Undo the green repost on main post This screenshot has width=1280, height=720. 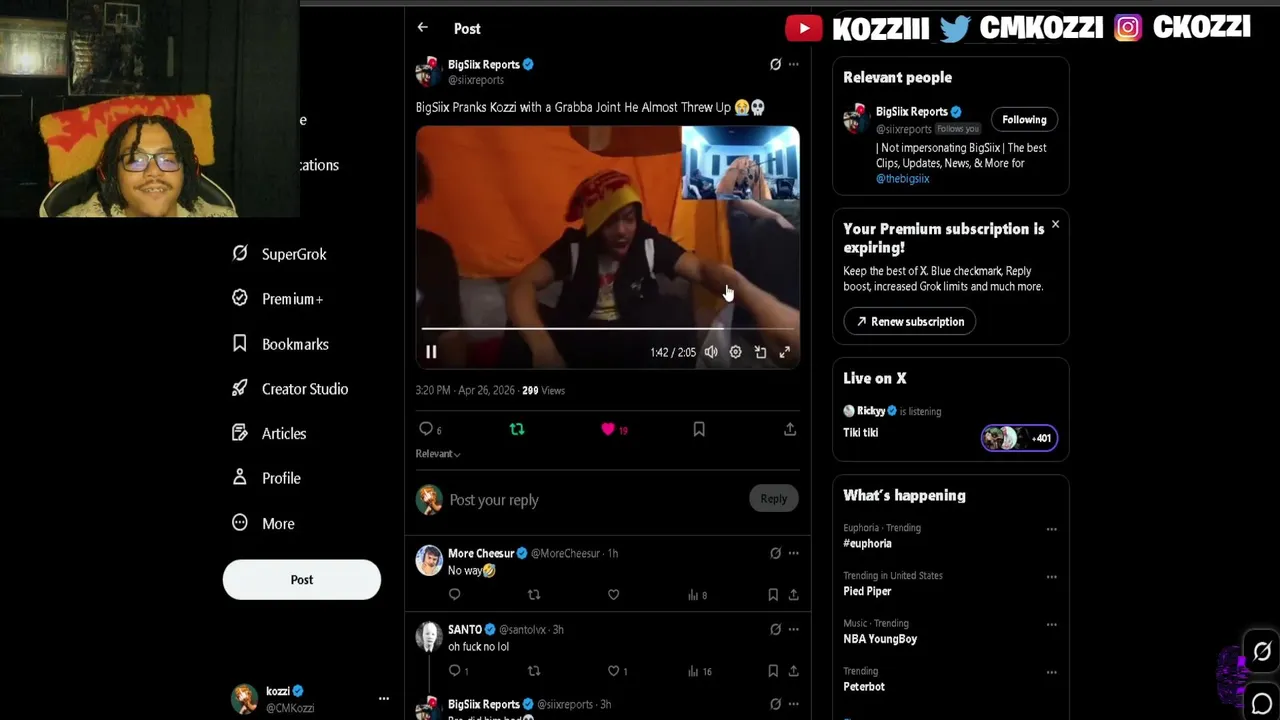tap(517, 429)
